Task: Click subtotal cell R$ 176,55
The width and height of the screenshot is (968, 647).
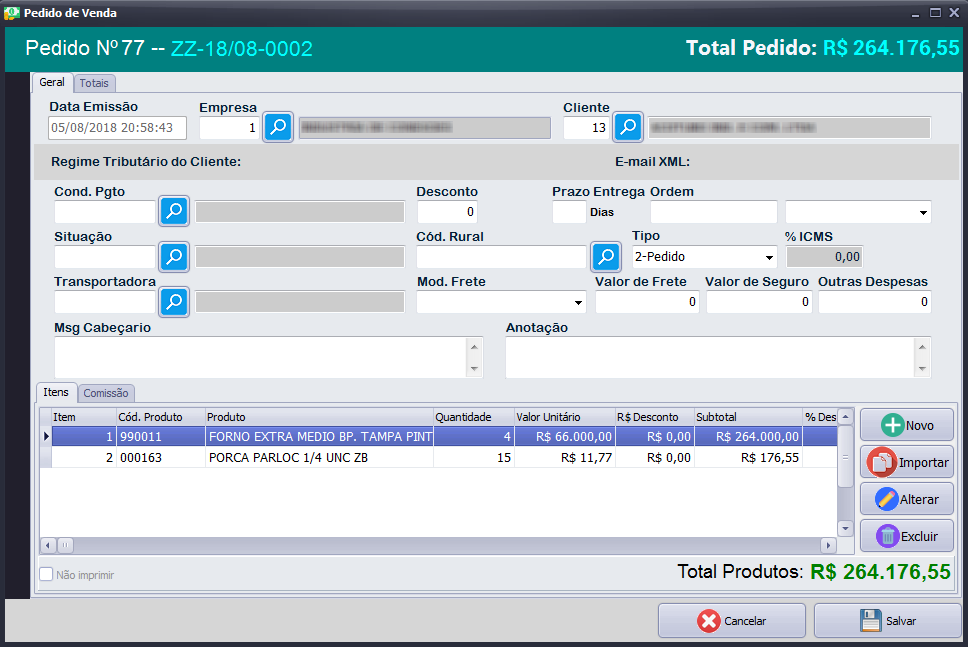Action: coord(748,457)
